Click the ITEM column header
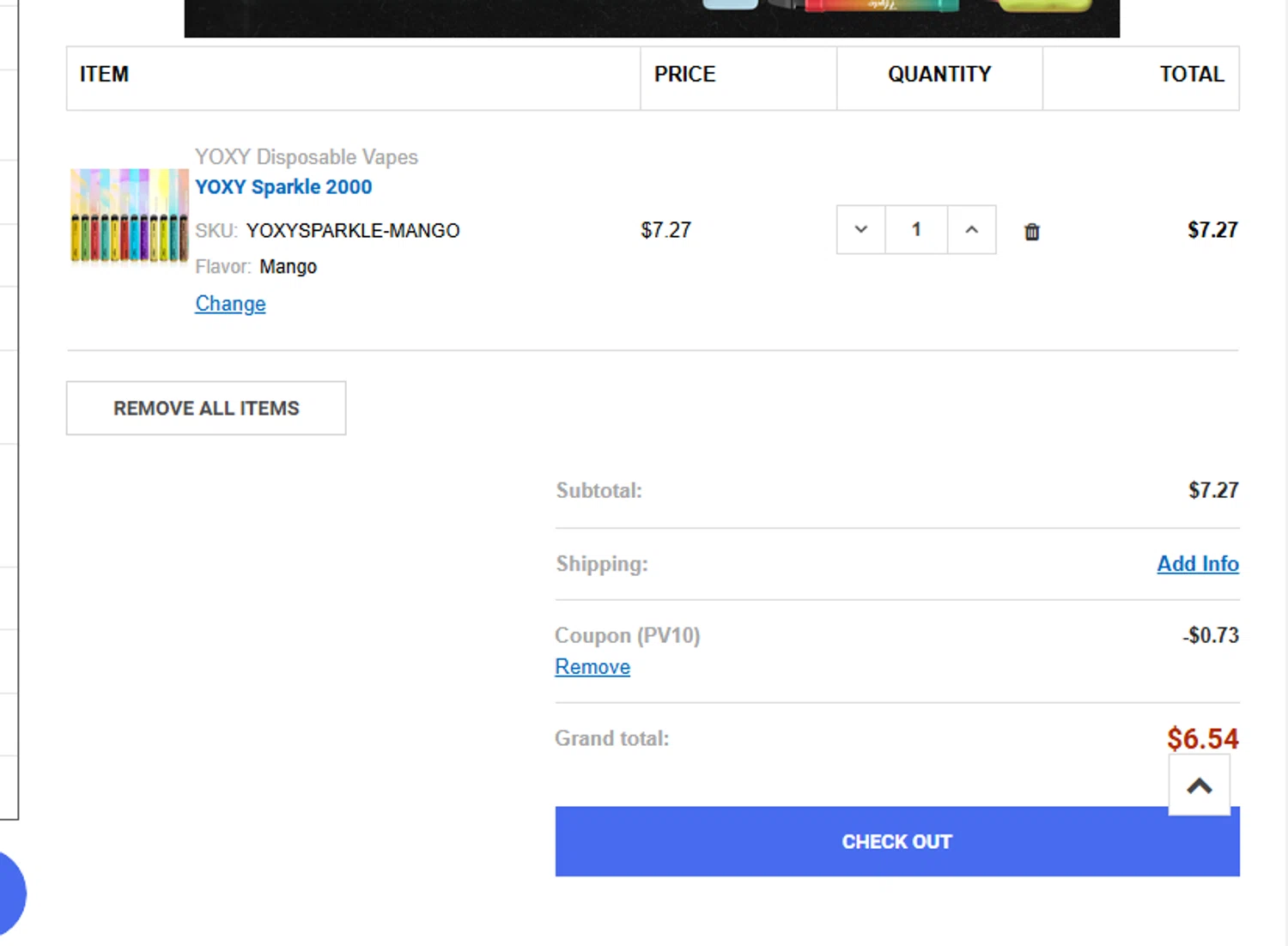Image resolution: width=1288 pixels, height=946 pixels. [x=104, y=75]
